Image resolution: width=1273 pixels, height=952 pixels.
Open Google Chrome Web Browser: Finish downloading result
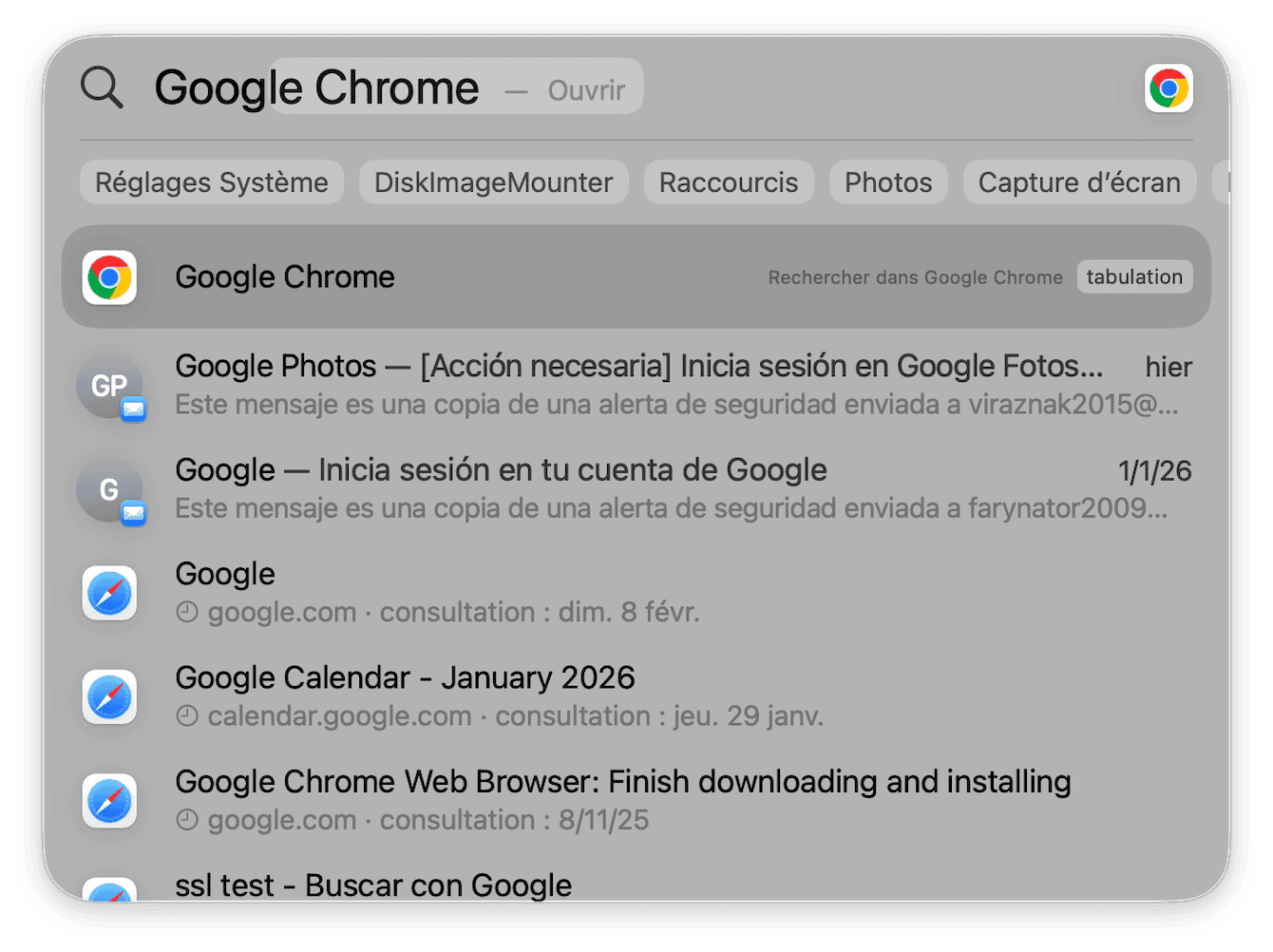coord(636,800)
